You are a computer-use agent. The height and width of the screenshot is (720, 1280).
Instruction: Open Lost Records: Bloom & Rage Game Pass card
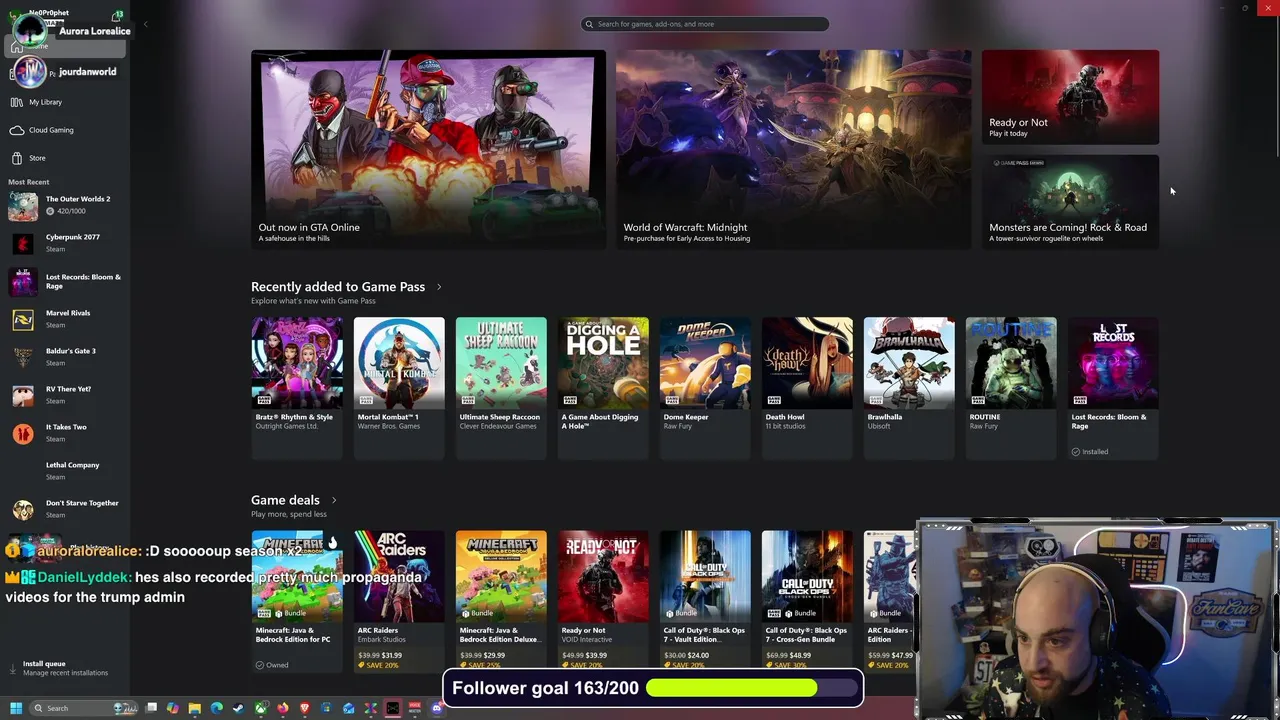click(x=1113, y=388)
